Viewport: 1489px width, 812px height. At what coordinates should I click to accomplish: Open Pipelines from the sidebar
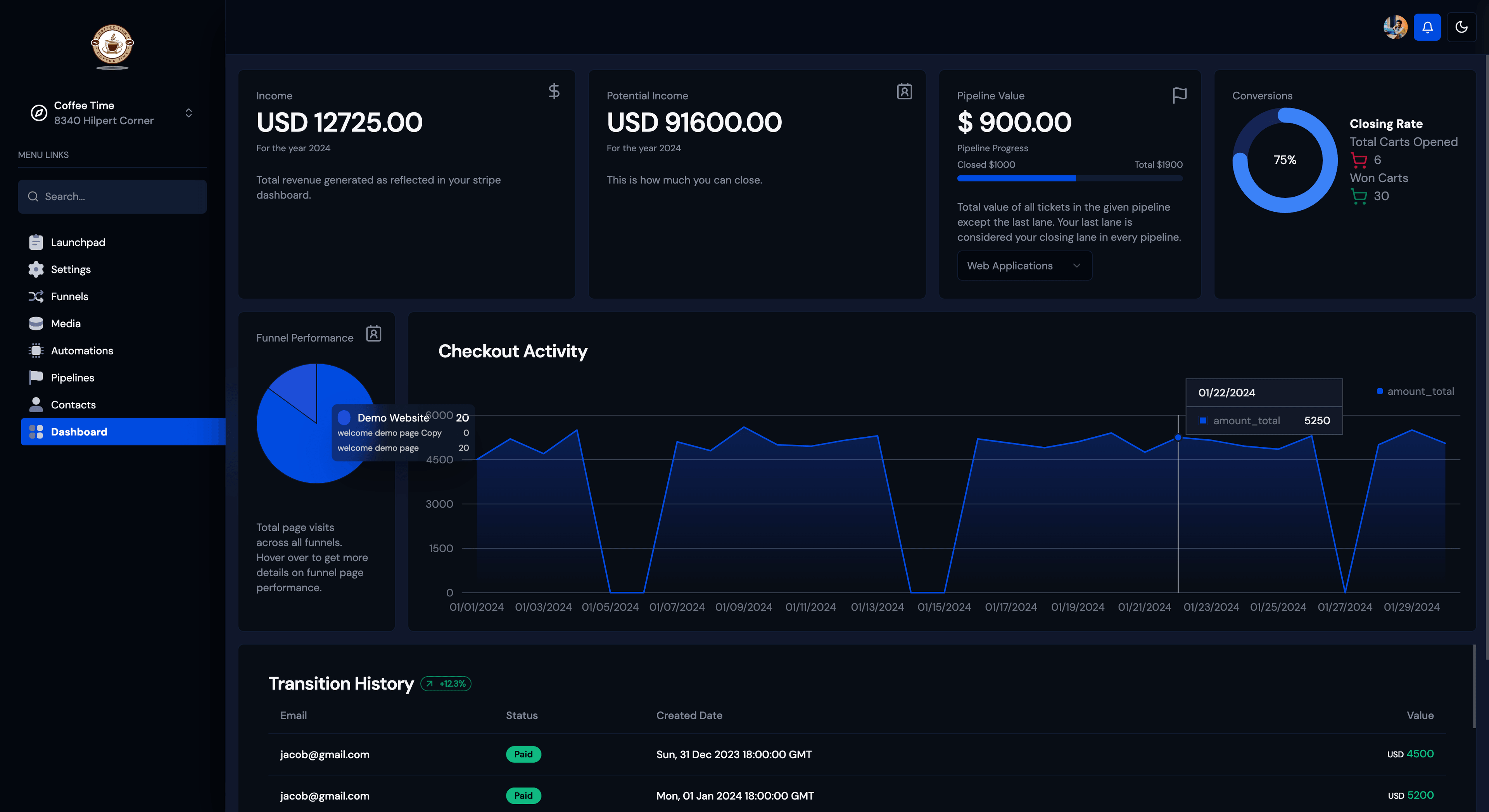[x=72, y=378]
